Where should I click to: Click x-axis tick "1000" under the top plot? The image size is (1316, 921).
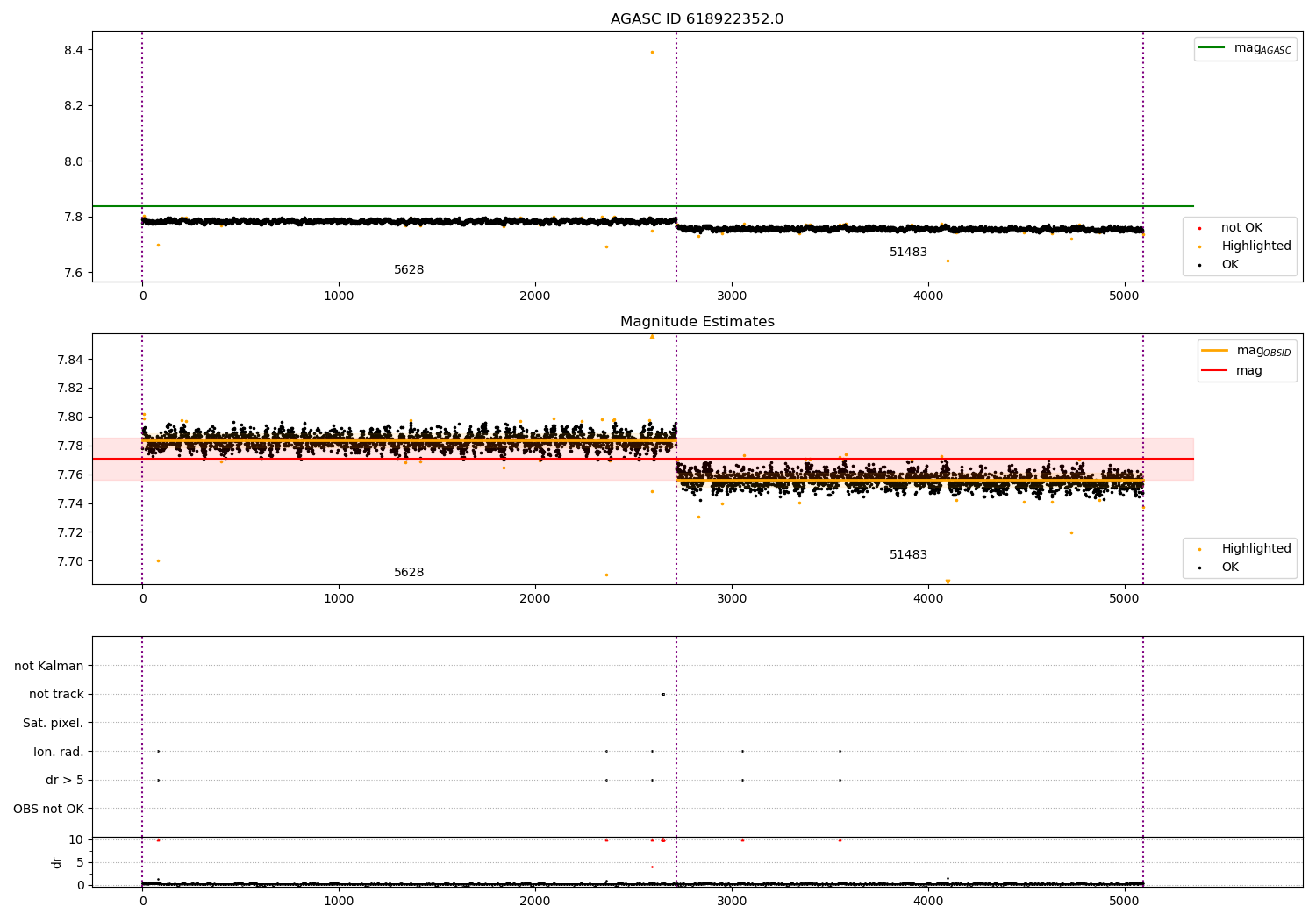(x=339, y=296)
